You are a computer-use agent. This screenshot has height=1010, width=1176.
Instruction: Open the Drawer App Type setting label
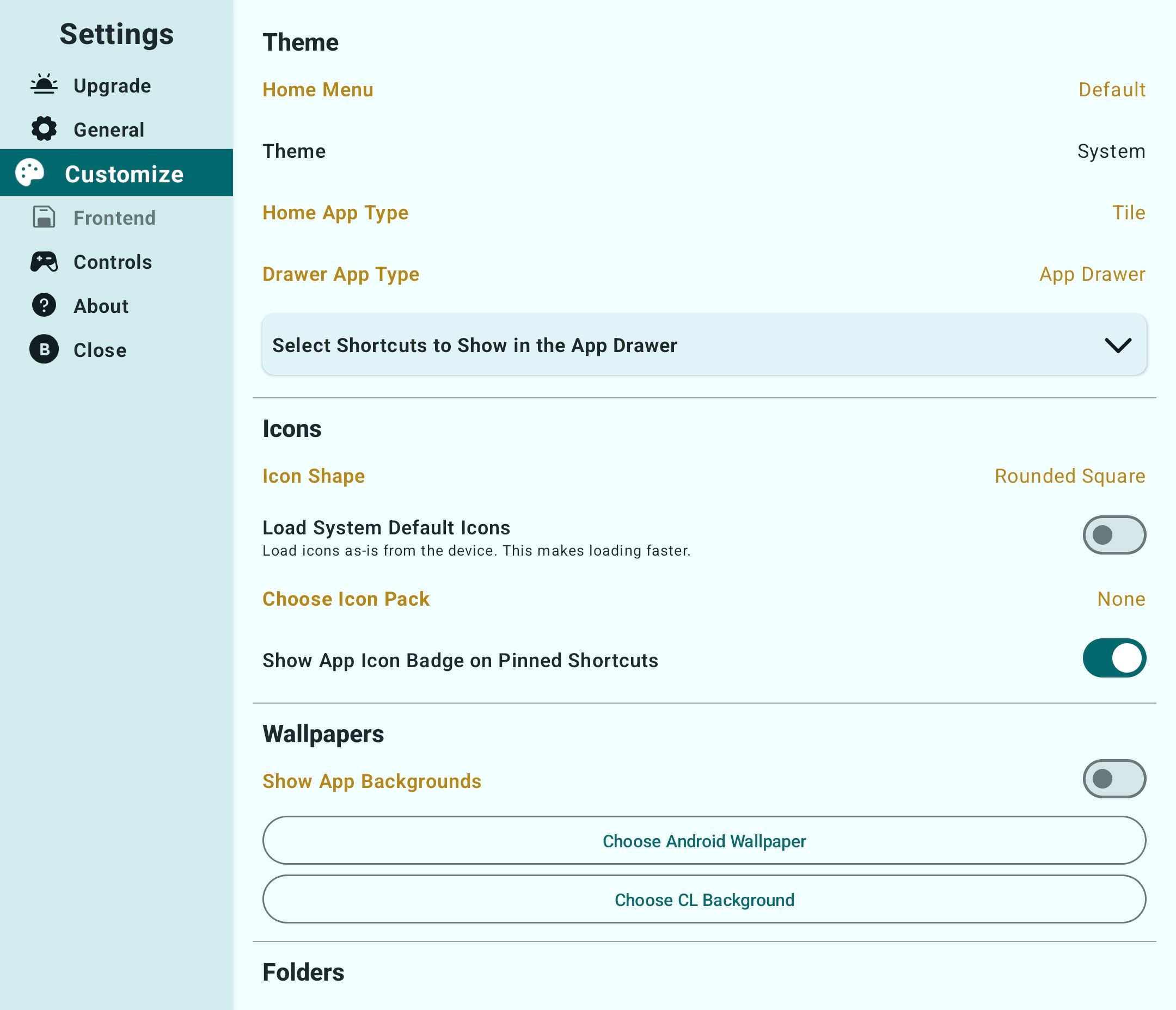click(x=340, y=275)
